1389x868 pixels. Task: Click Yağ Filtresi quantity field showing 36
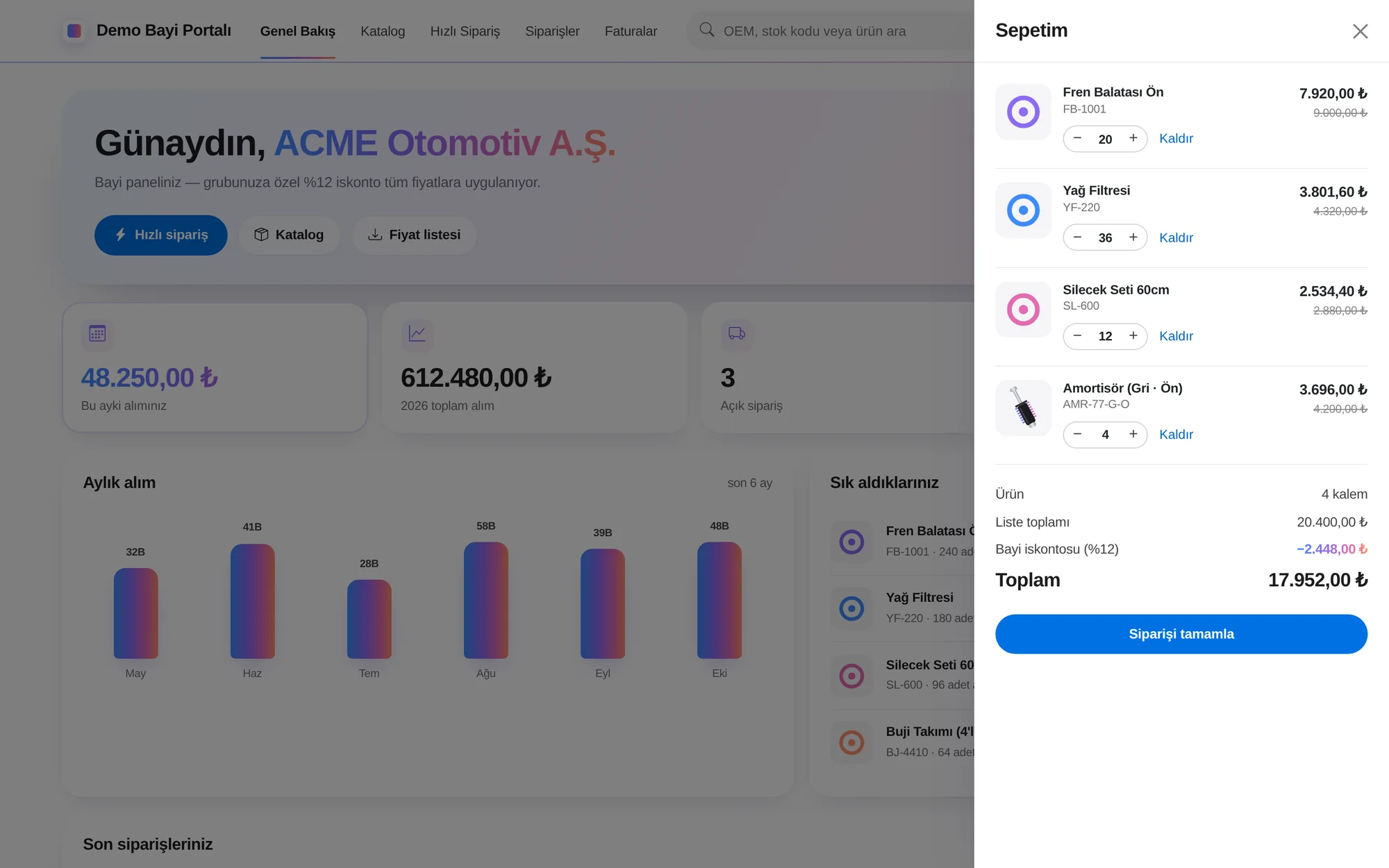tap(1105, 237)
